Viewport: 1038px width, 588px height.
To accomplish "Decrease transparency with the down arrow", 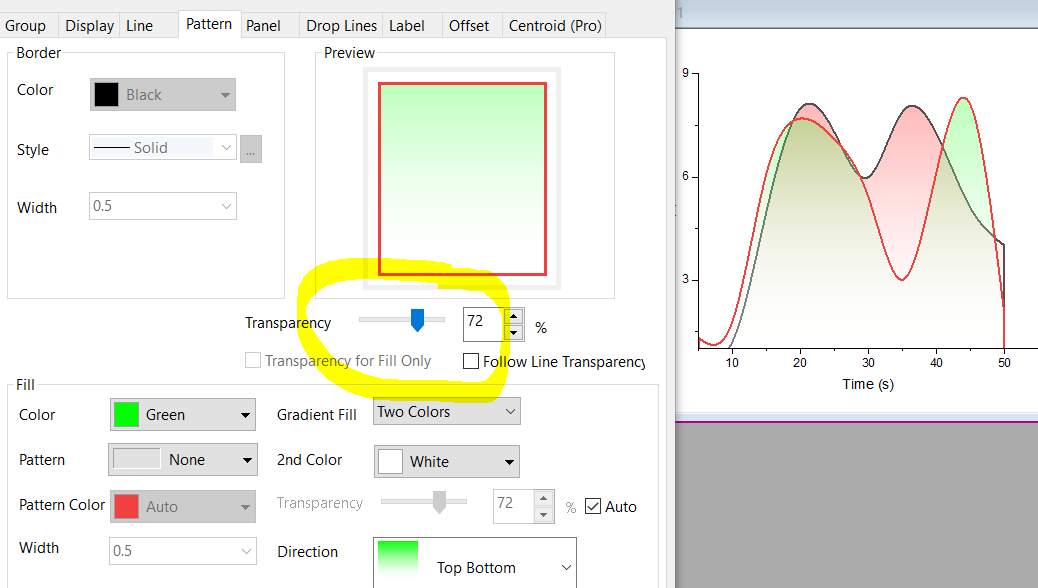I will [514, 332].
